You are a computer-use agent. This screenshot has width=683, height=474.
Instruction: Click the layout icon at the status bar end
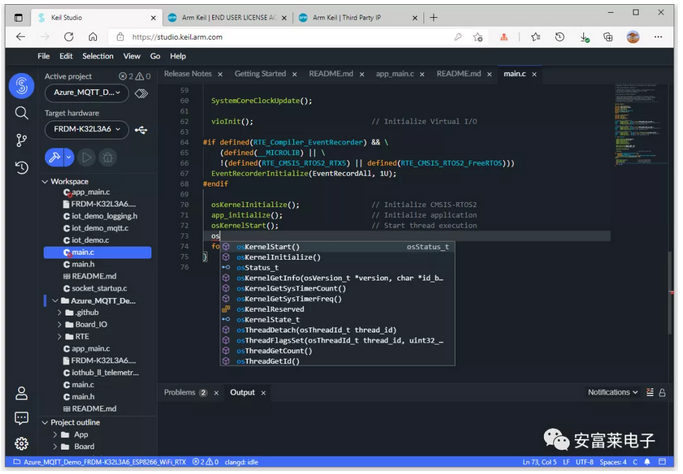coord(662,462)
